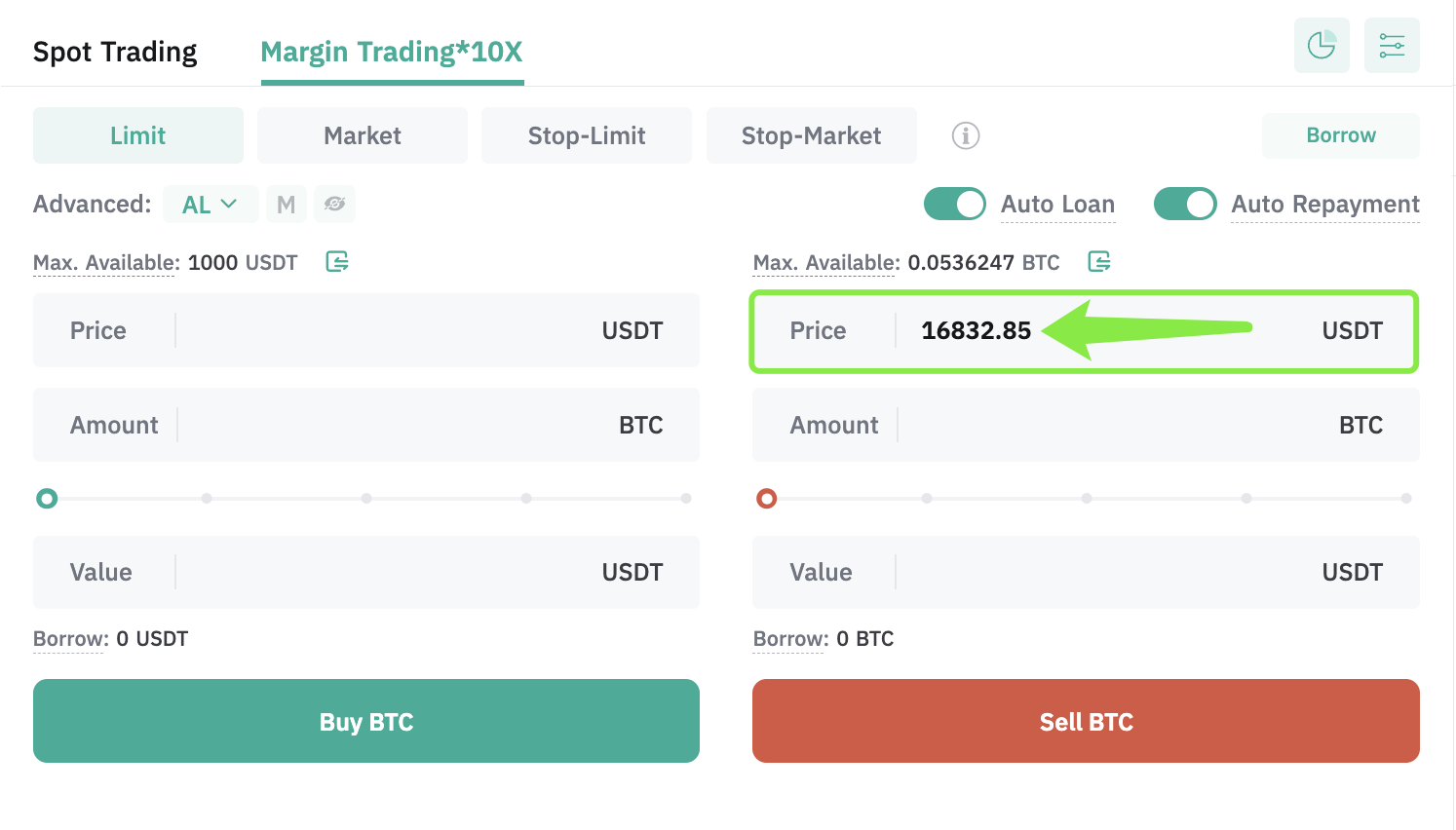Open the trading settings sliders icon
1456x830 pixels.
pyautogui.click(x=1392, y=45)
